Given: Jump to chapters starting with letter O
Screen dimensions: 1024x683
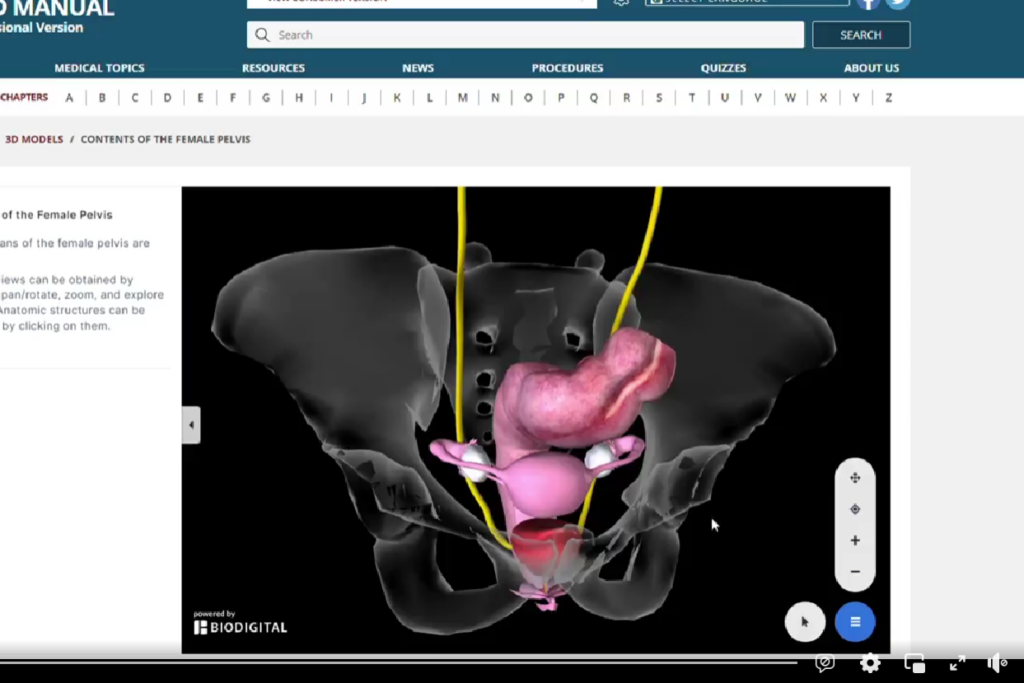Looking at the screenshot, I should [528, 98].
